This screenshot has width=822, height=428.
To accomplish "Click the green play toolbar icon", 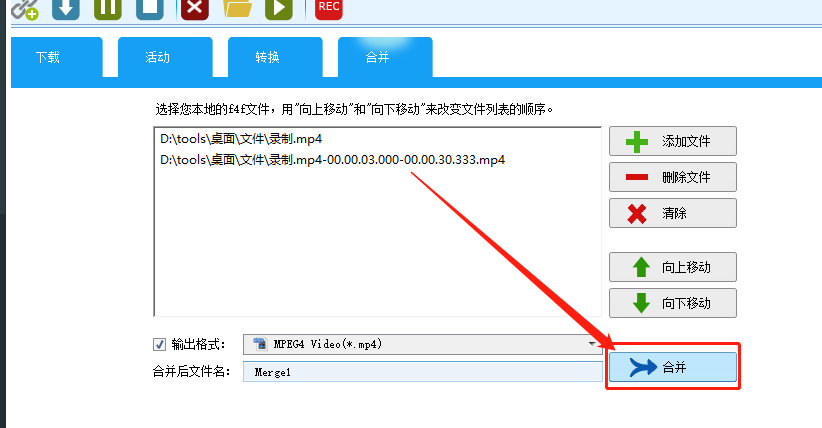I will coord(279,9).
